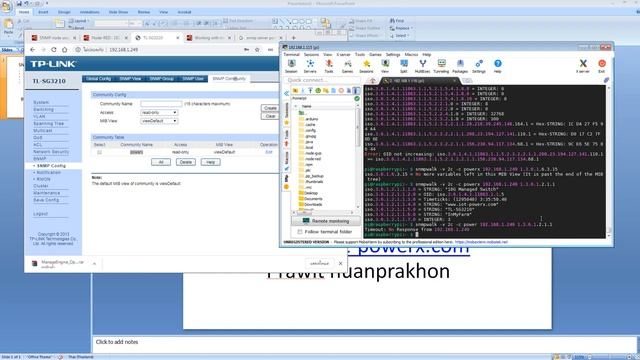Select MultiExec icon in MobaXterm
Viewport: 640px width, 360px height.
click(x=422, y=66)
